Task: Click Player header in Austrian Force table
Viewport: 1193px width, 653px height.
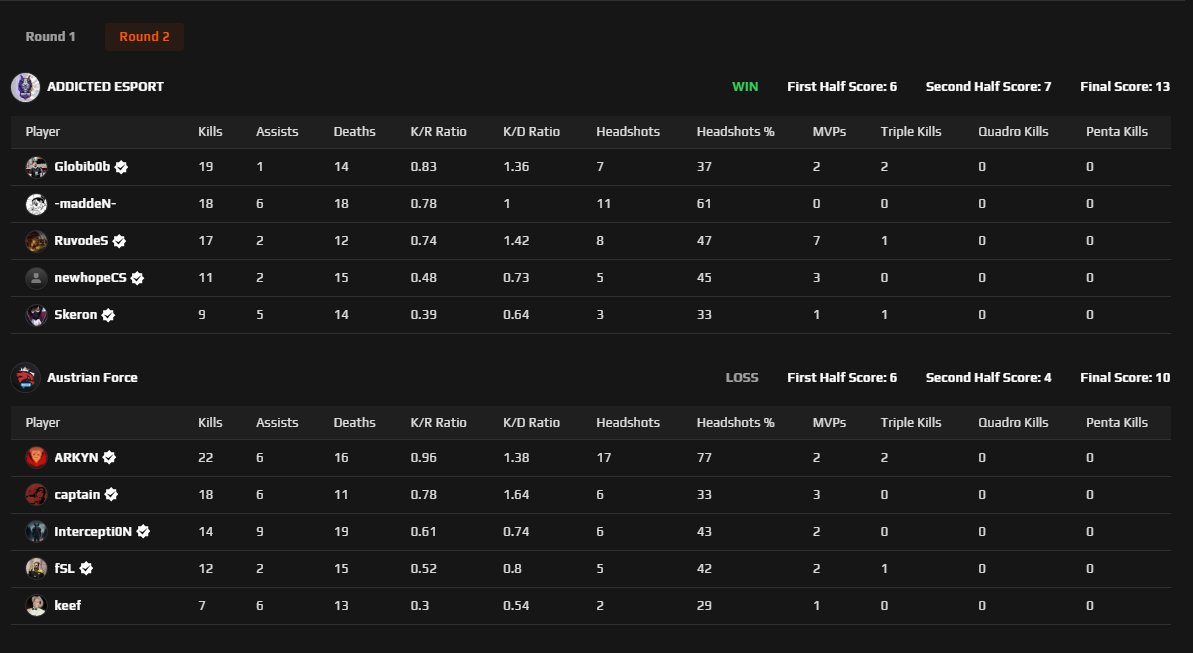Action: click(43, 422)
